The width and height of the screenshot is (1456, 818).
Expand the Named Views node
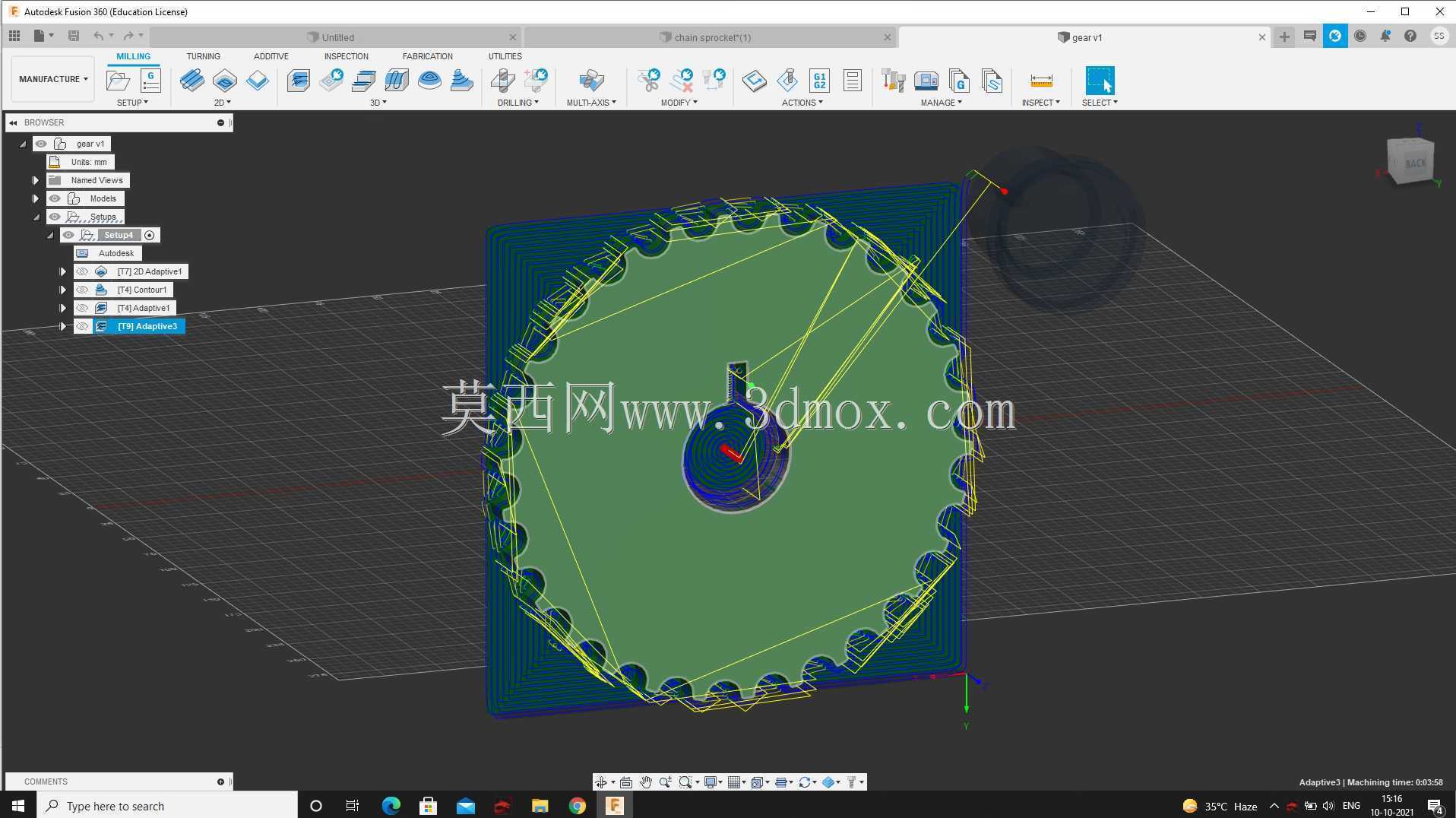[x=36, y=180]
